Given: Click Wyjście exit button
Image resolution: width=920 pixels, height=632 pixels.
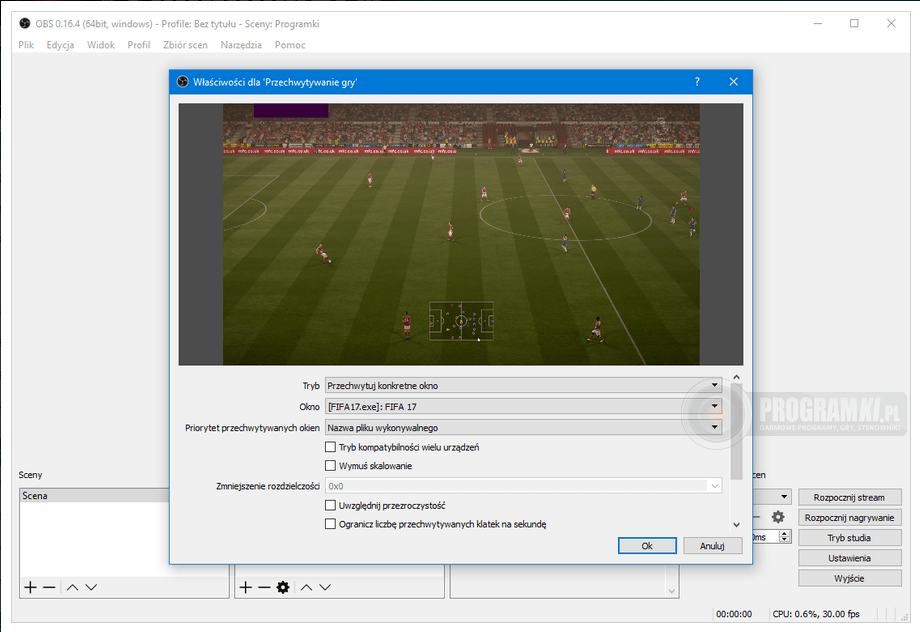Looking at the screenshot, I should click(850, 578).
